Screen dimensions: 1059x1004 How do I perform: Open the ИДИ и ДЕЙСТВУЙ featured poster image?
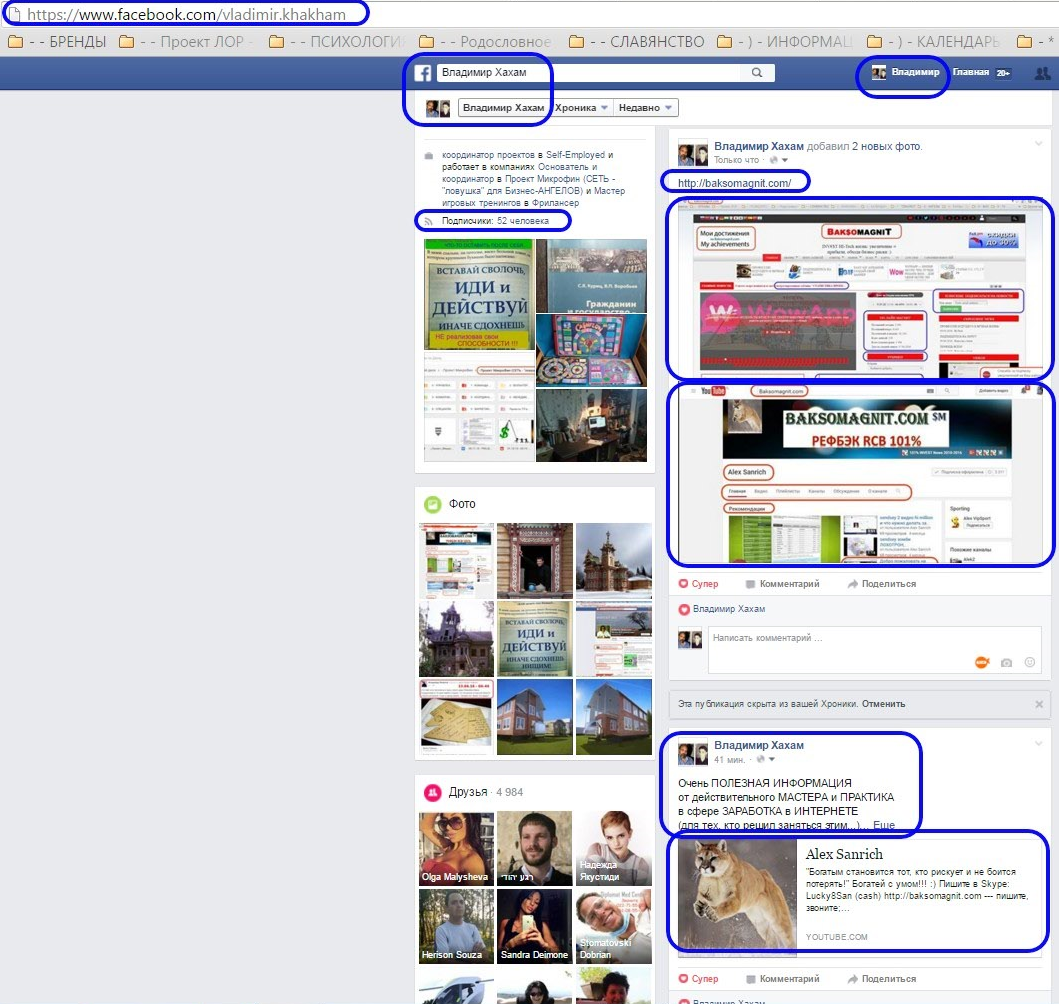[479, 295]
